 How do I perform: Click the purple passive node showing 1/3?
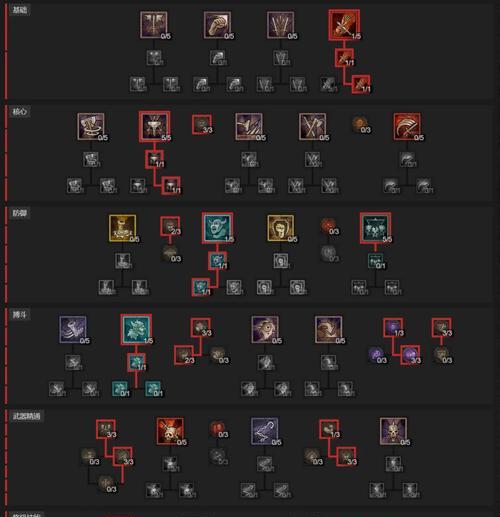[x=393, y=328]
